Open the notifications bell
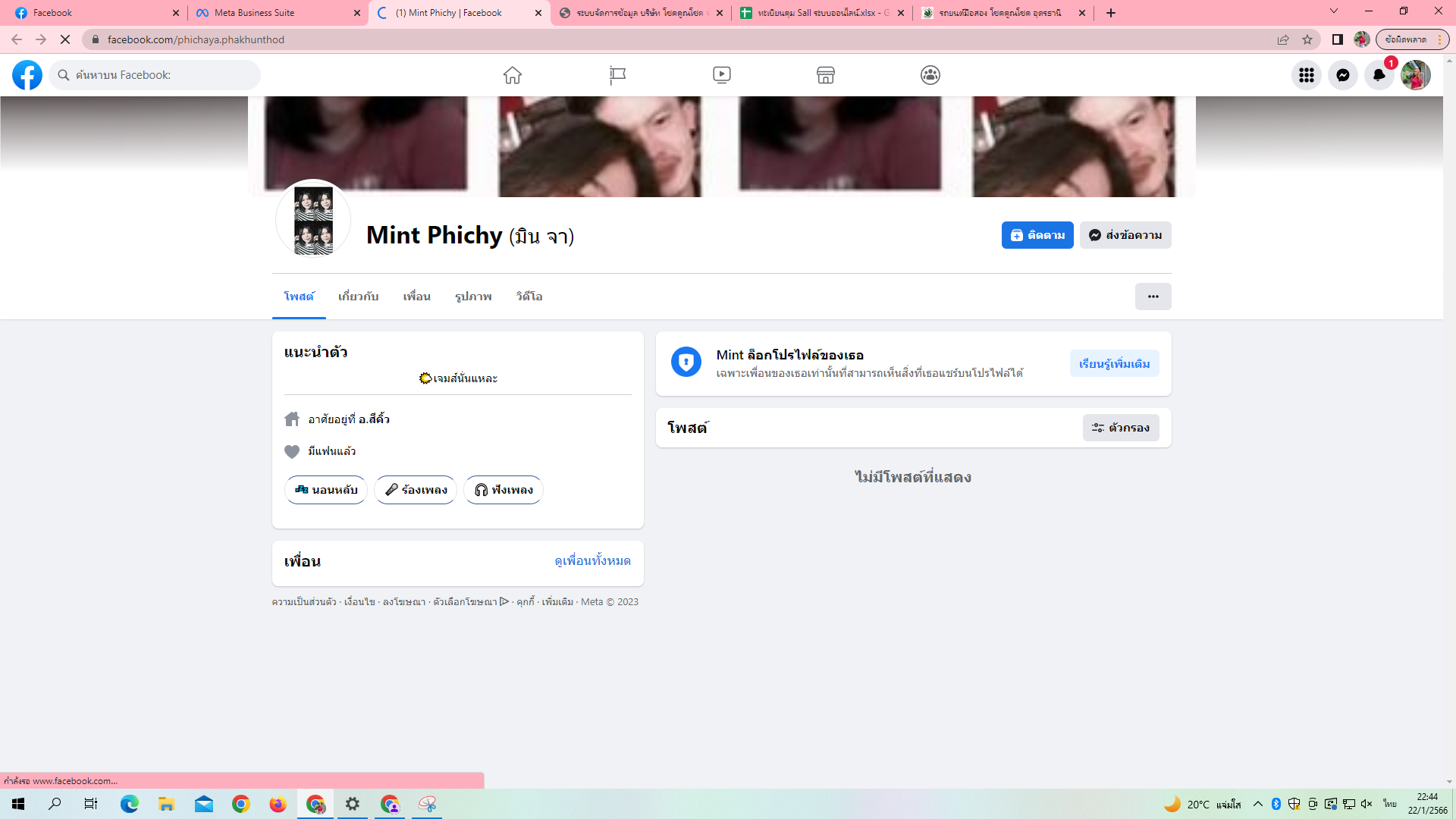1456x819 pixels. point(1379,75)
